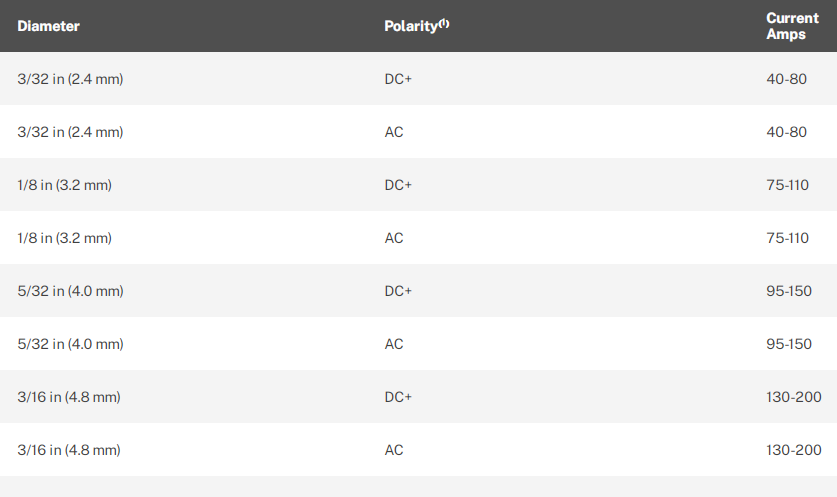Select the 3/32 in diameter cell in the DC+ row
Image resolution: width=837 pixels, height=497 pixels.
click(70, 79)
